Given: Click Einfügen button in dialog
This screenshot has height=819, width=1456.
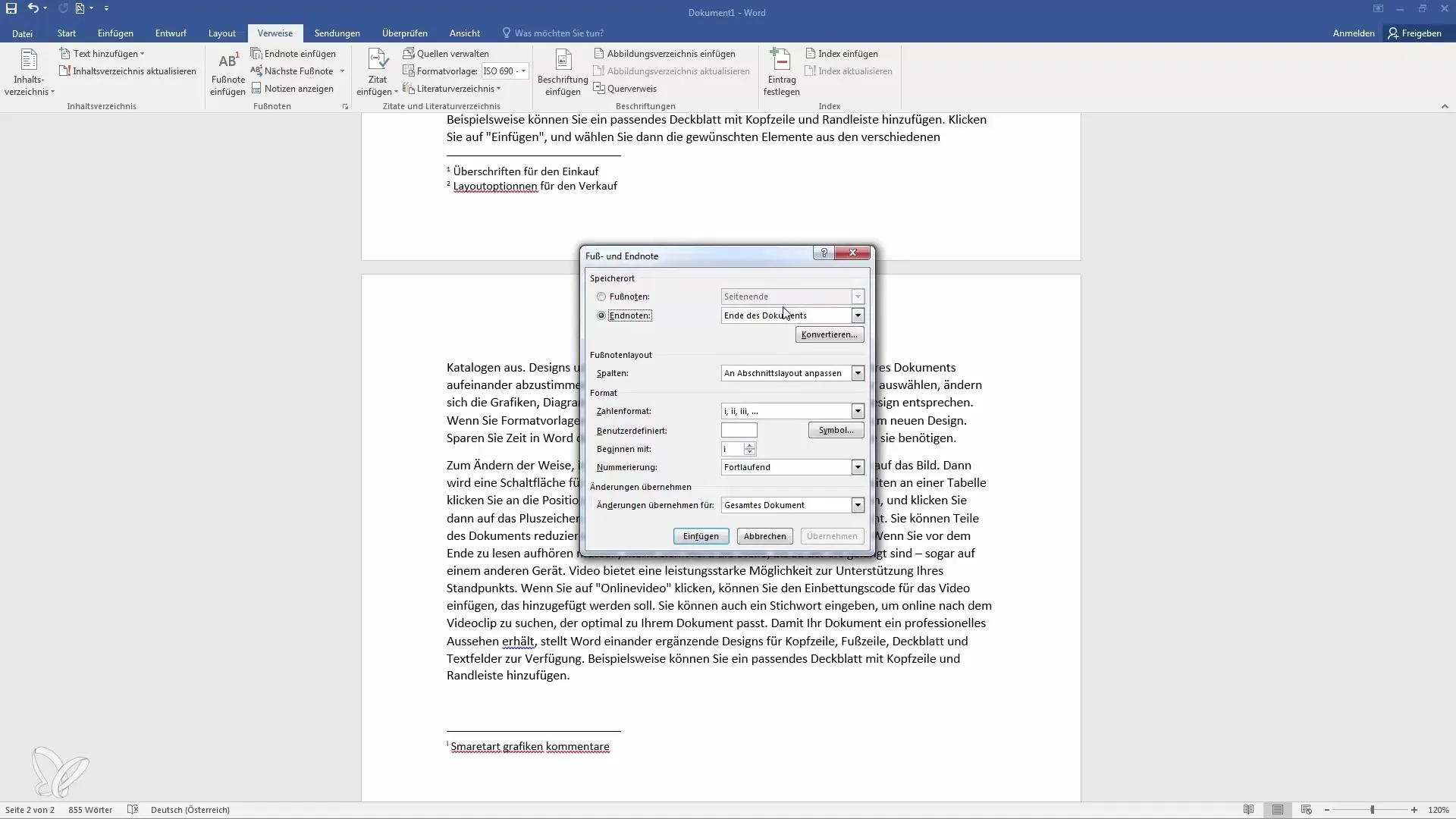Looking at the screenshot, I should pyautogui.click(x=701, y=536).
